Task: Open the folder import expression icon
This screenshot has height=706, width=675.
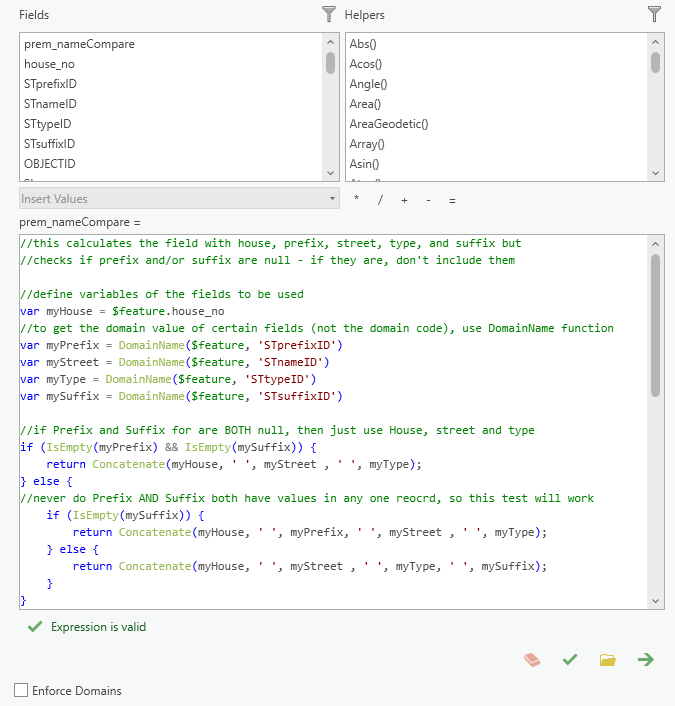Action: click(607, 659)
